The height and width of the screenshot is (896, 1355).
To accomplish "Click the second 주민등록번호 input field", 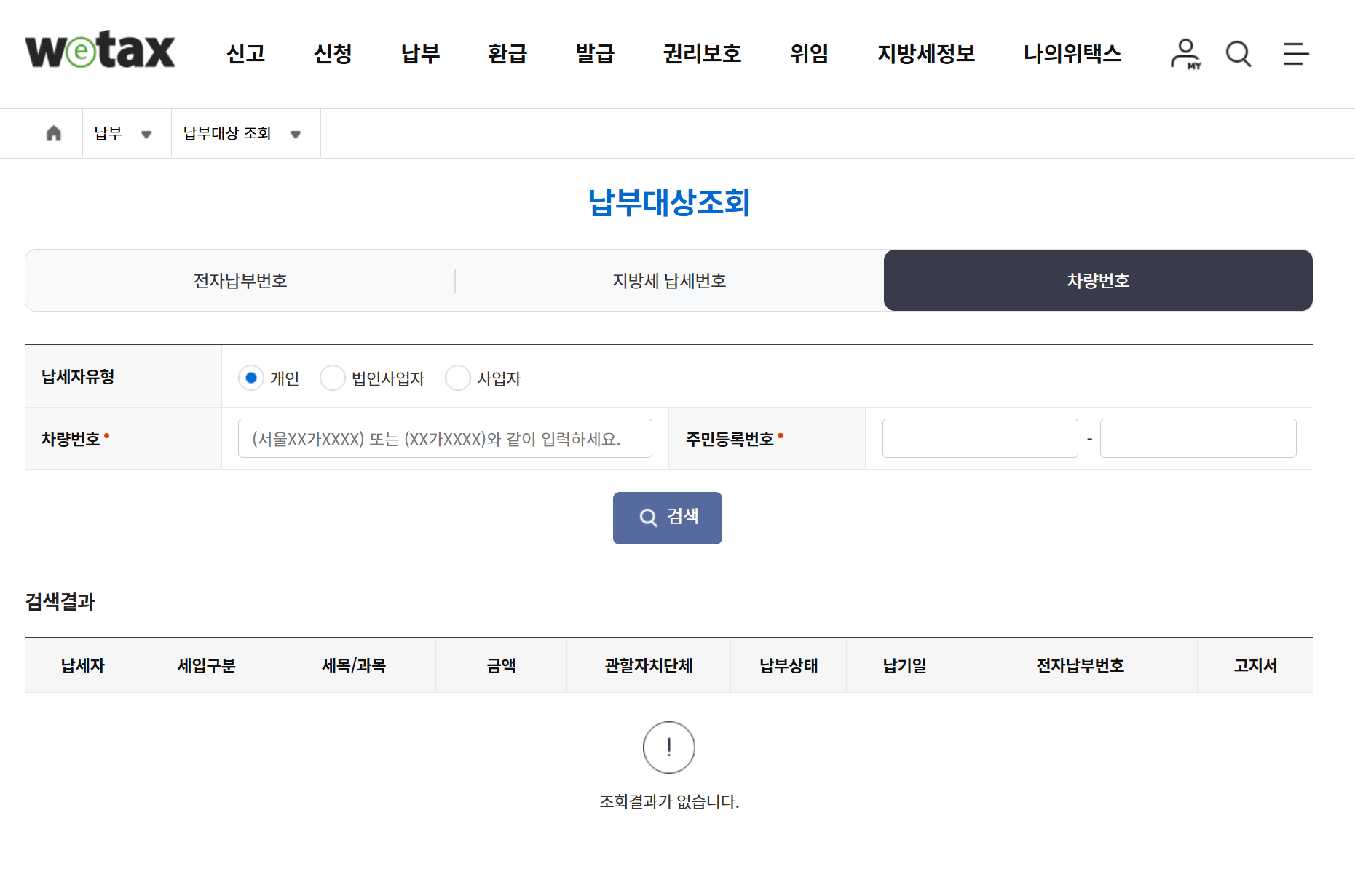I will pos(1198,437).
